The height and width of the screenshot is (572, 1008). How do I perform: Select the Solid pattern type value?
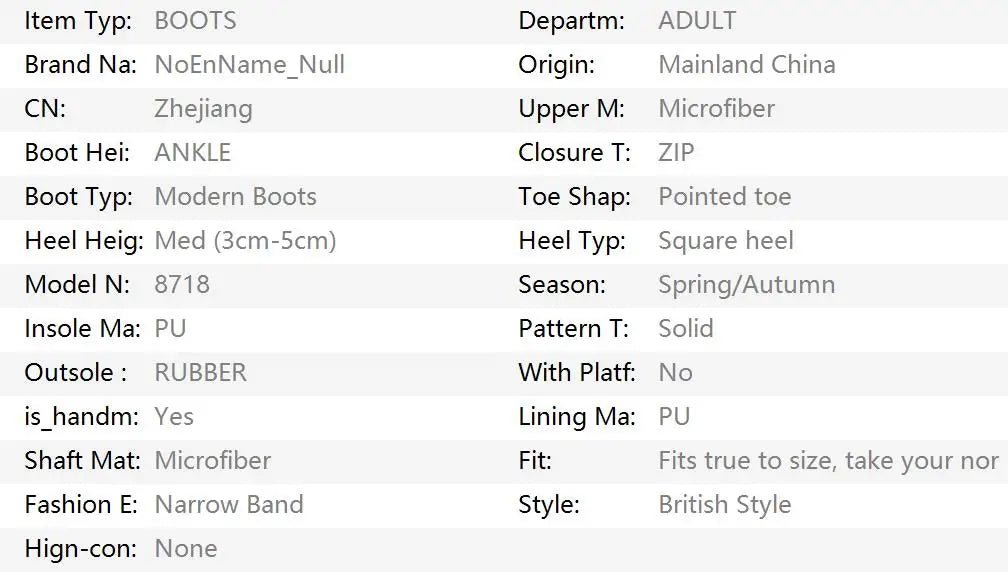click(x=685, y=329)
